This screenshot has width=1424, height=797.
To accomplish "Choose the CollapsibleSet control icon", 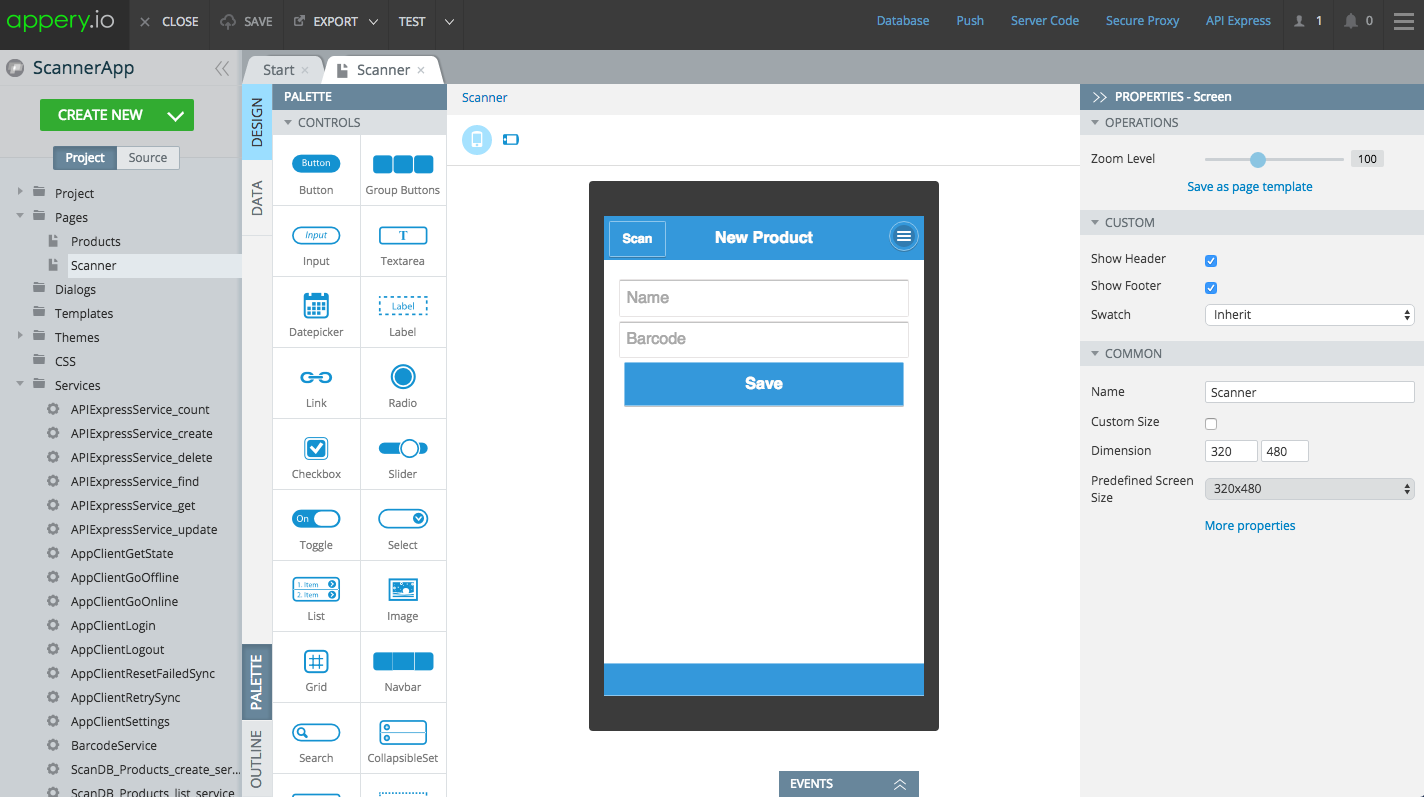I will (x=403, y=732).
